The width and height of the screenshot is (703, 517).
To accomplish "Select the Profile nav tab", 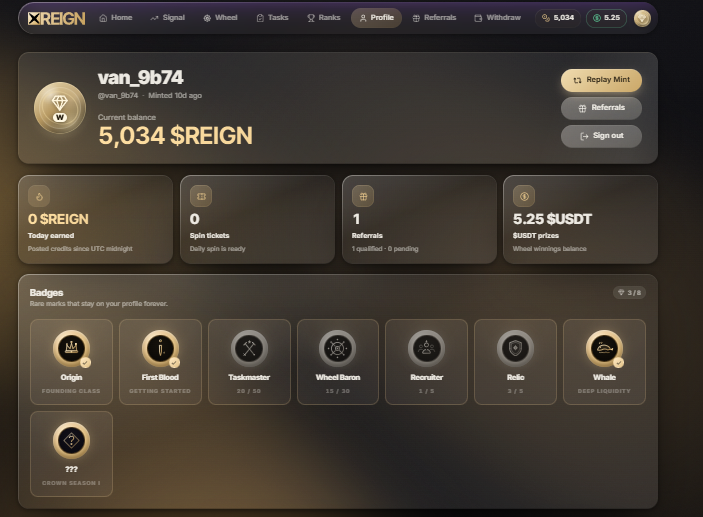I will [x=377, y=18].
